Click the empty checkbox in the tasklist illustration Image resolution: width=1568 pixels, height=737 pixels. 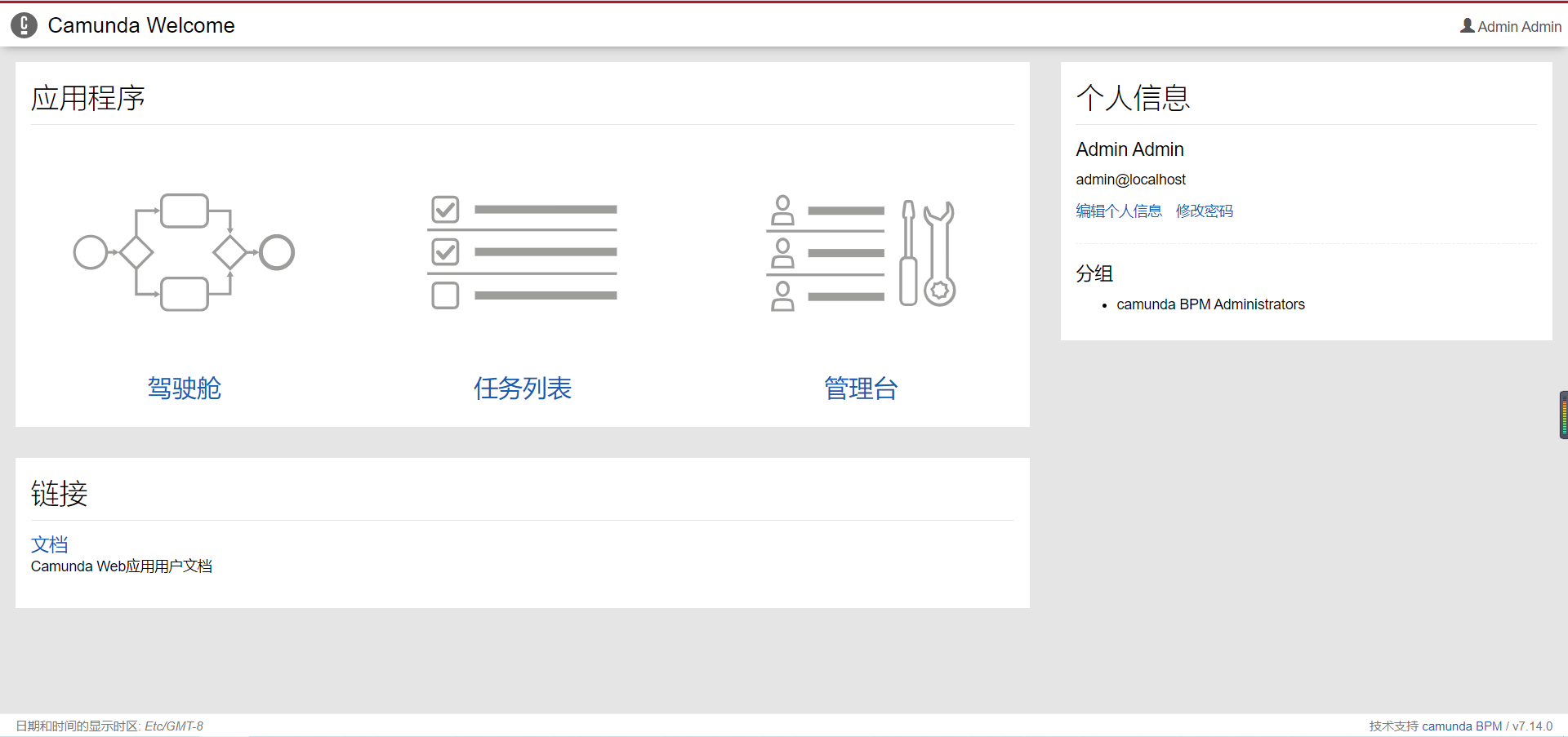click(x=444, y=295)
